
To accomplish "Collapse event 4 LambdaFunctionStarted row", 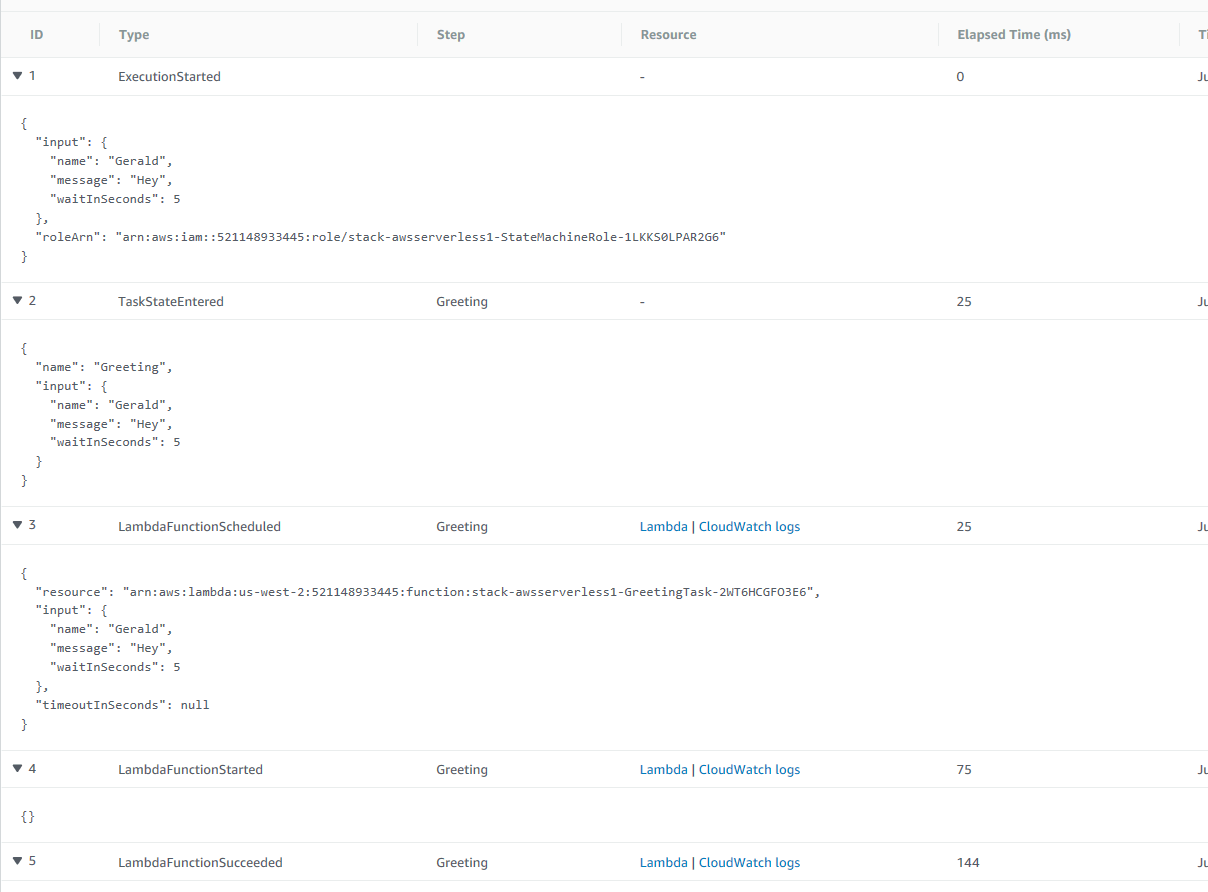I will point(18,769).
